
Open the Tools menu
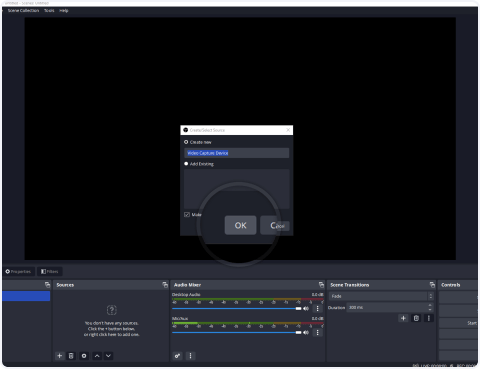(49, 10)
